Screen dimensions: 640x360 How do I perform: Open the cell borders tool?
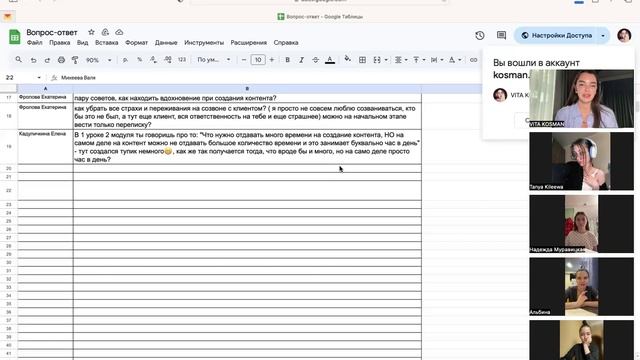362,60
